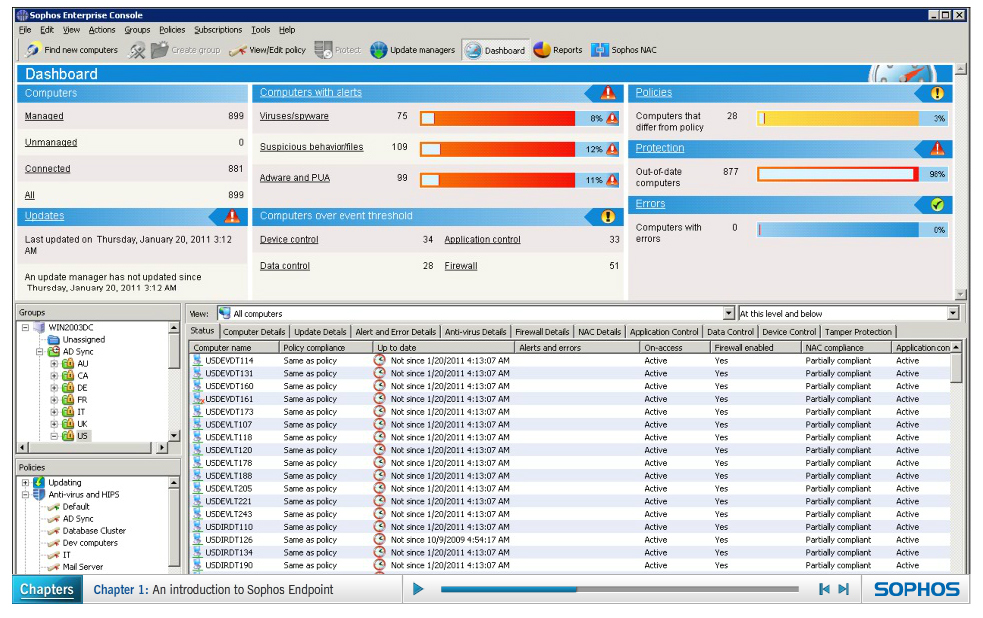Switch to the Update Details tab

pos(320,332)
